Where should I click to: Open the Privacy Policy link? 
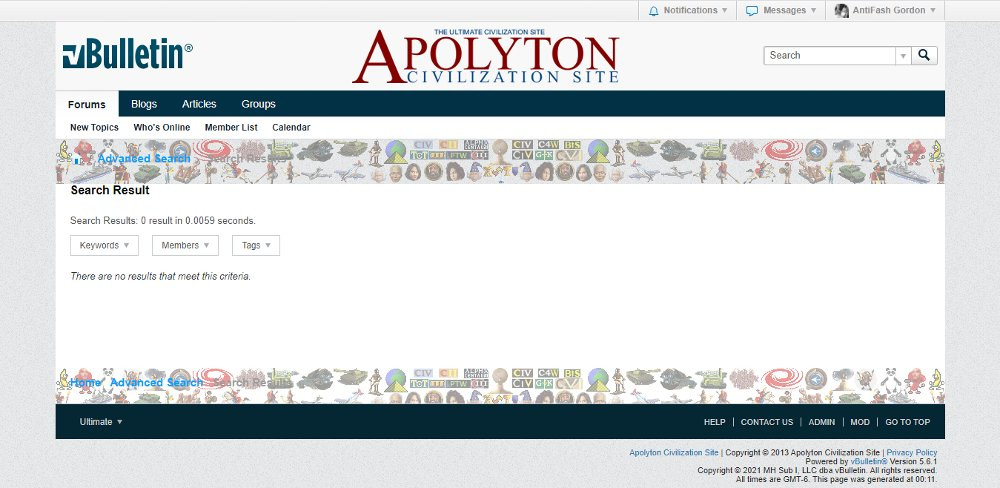(912, 453)
